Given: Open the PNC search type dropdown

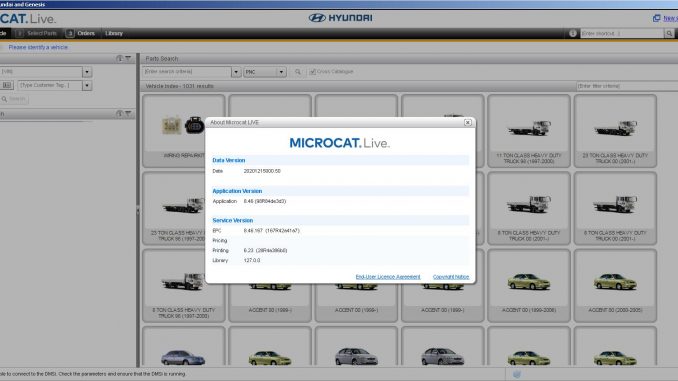Looking at the screenshot, I should tap(265, 72).
